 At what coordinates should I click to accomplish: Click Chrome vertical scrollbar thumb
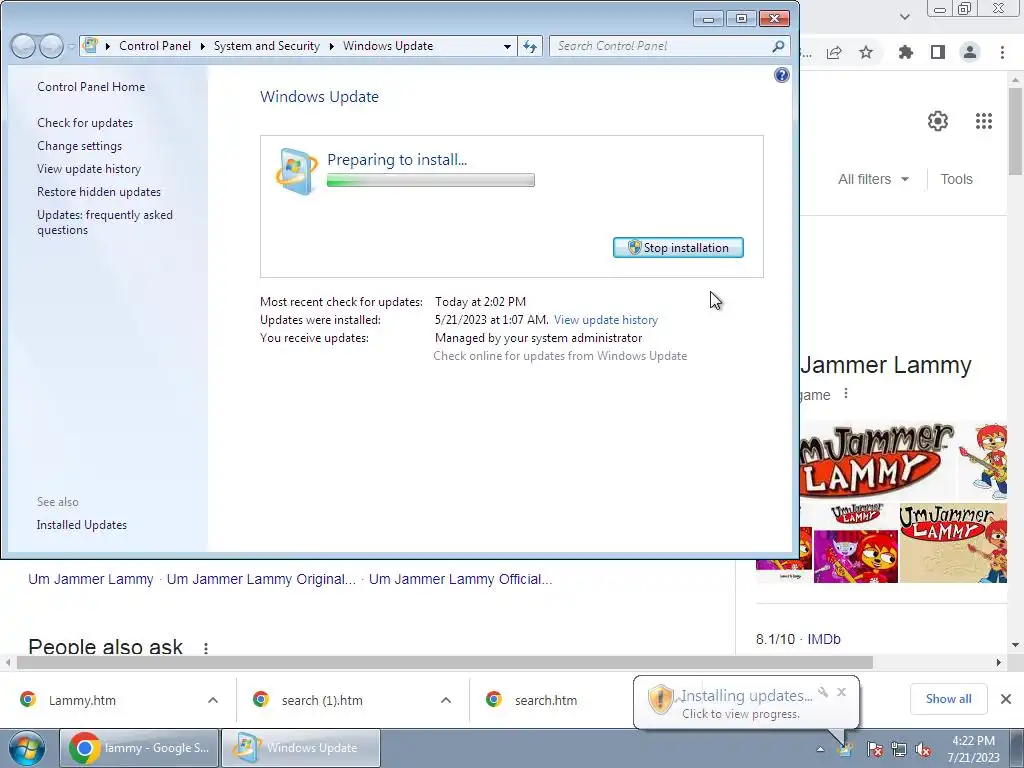pyautogui.click(x=1015, y=131)
